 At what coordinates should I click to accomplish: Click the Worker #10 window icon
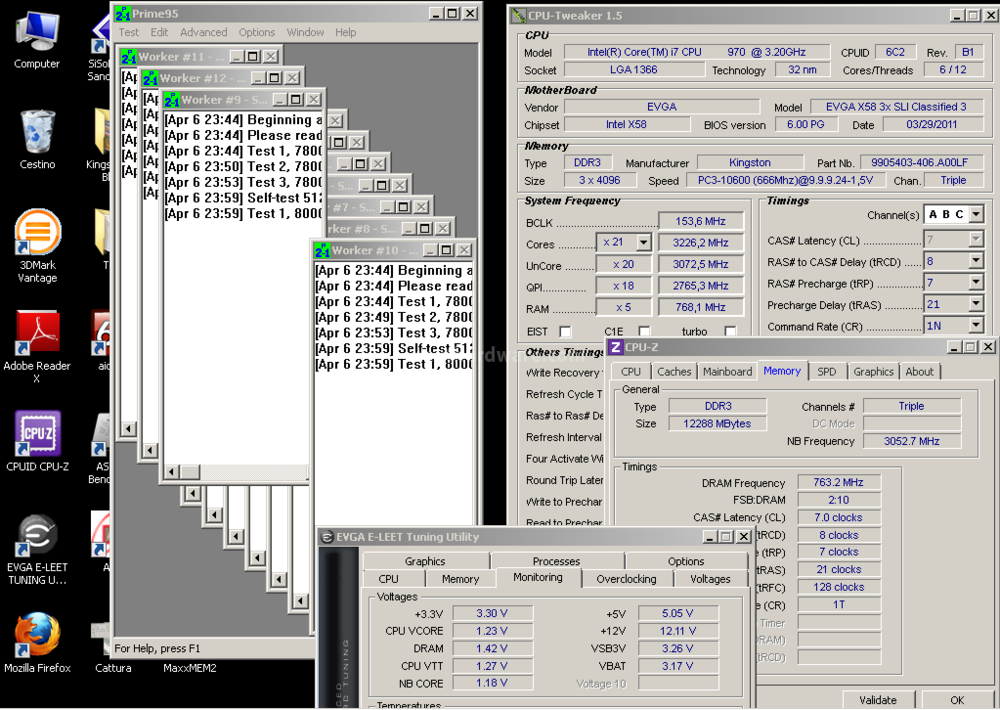click(x=323, y=251)
